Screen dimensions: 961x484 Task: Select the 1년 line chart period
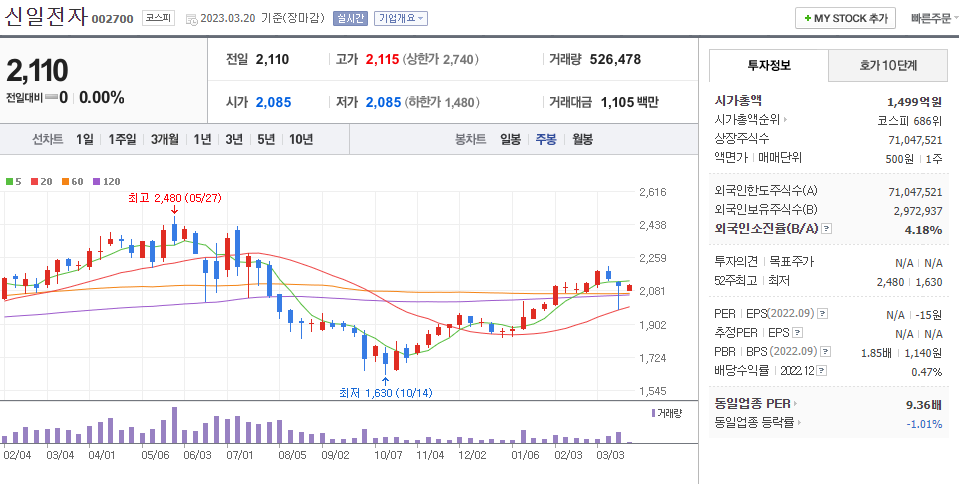pyautogui.click(x=202, y=139)
